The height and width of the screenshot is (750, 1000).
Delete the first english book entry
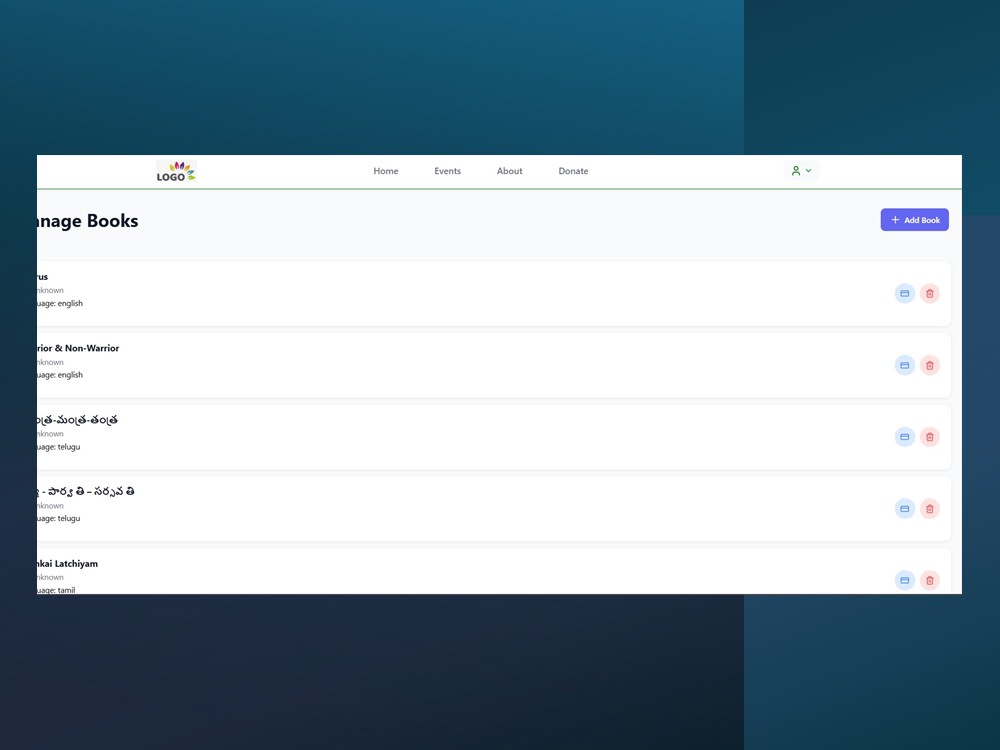point(930,293)
